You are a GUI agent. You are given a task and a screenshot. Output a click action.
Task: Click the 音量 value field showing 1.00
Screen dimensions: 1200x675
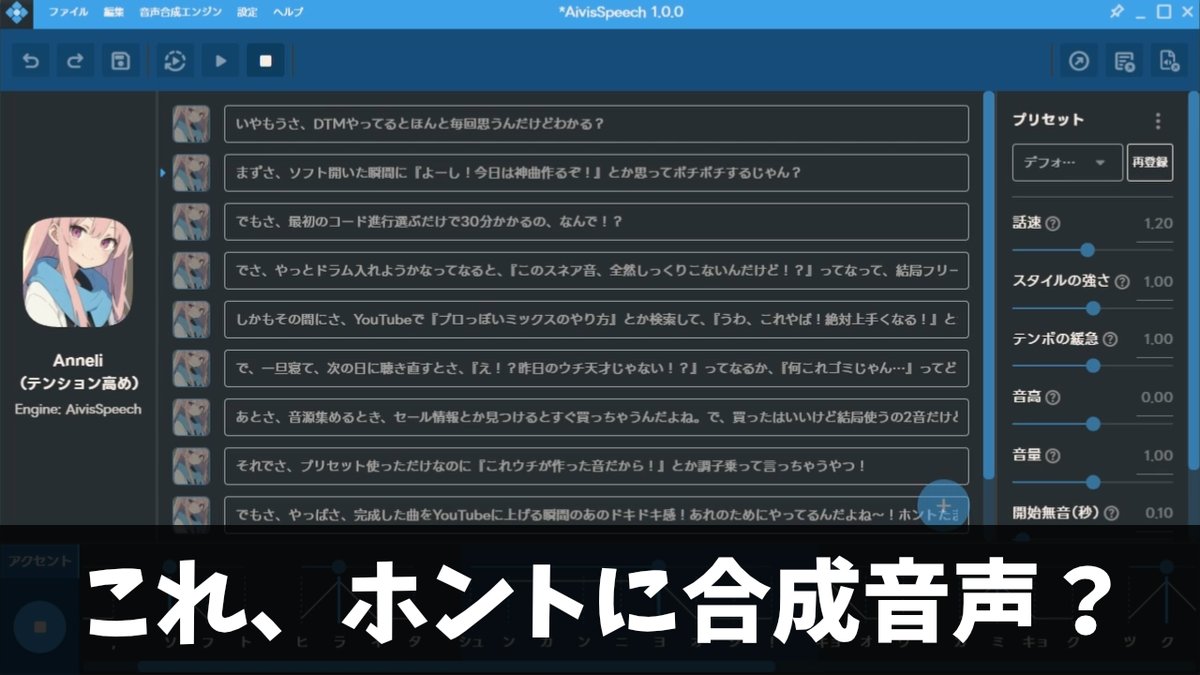point(1156,457)
